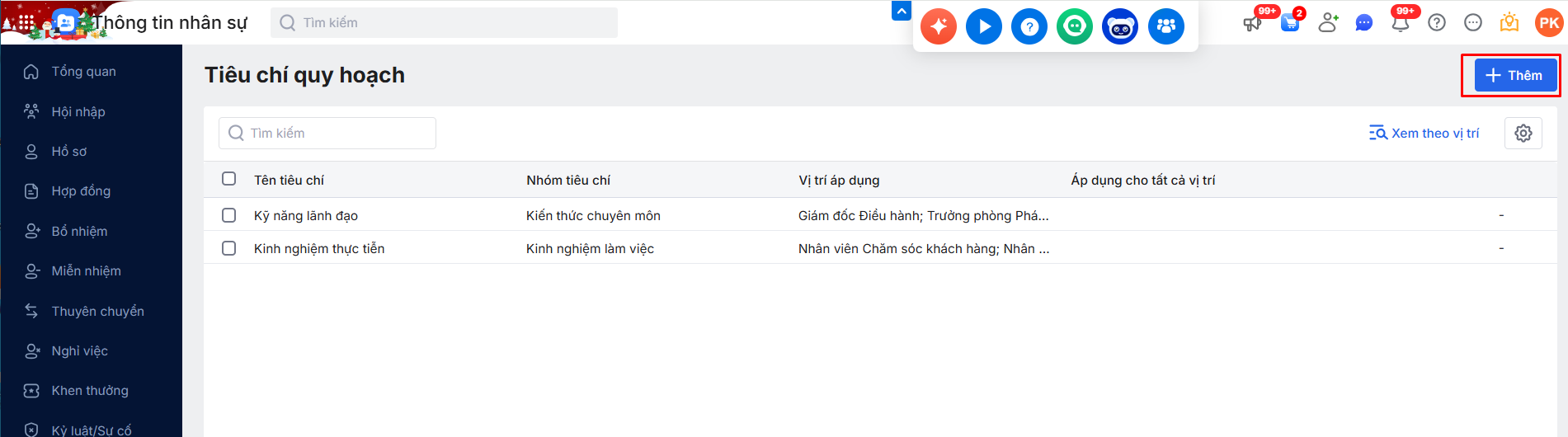1568x437 pixels.
Task: Click the orange AI sparkle assistant icon
Action: tap(939, 26)
